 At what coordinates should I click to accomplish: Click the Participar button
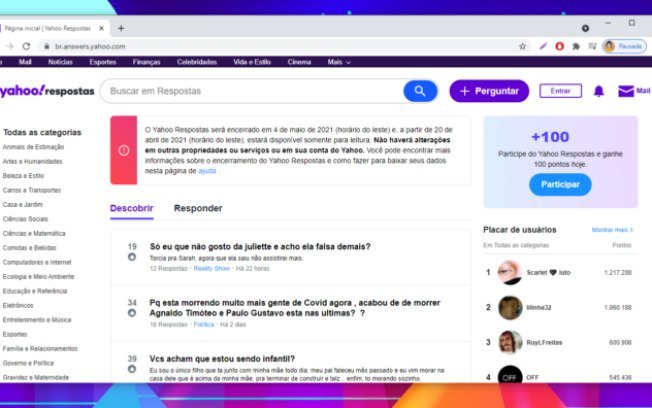click(560, 184)
